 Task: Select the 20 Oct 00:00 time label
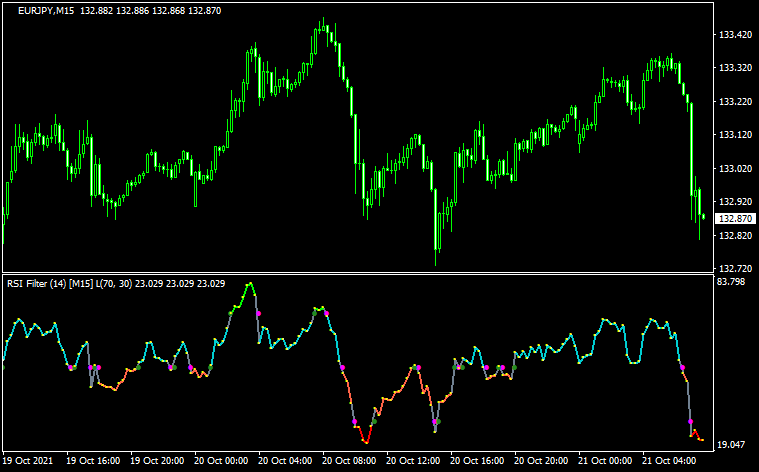[x=222, y=461]
